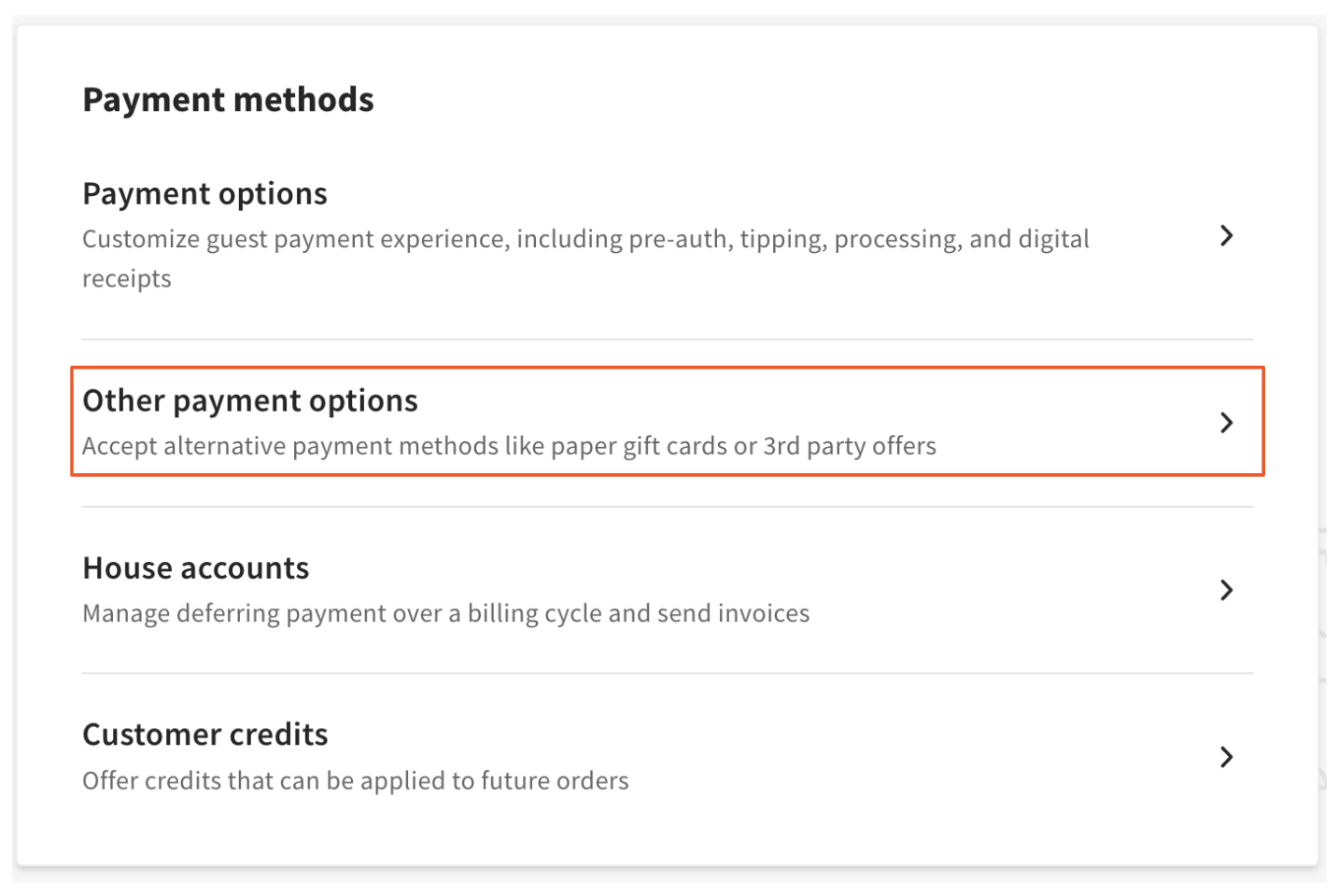Image resolution: width=1337 pixels, height=896 pixels.
Task: Expand the Customer credits section
Action: click(x=654, y=756)
